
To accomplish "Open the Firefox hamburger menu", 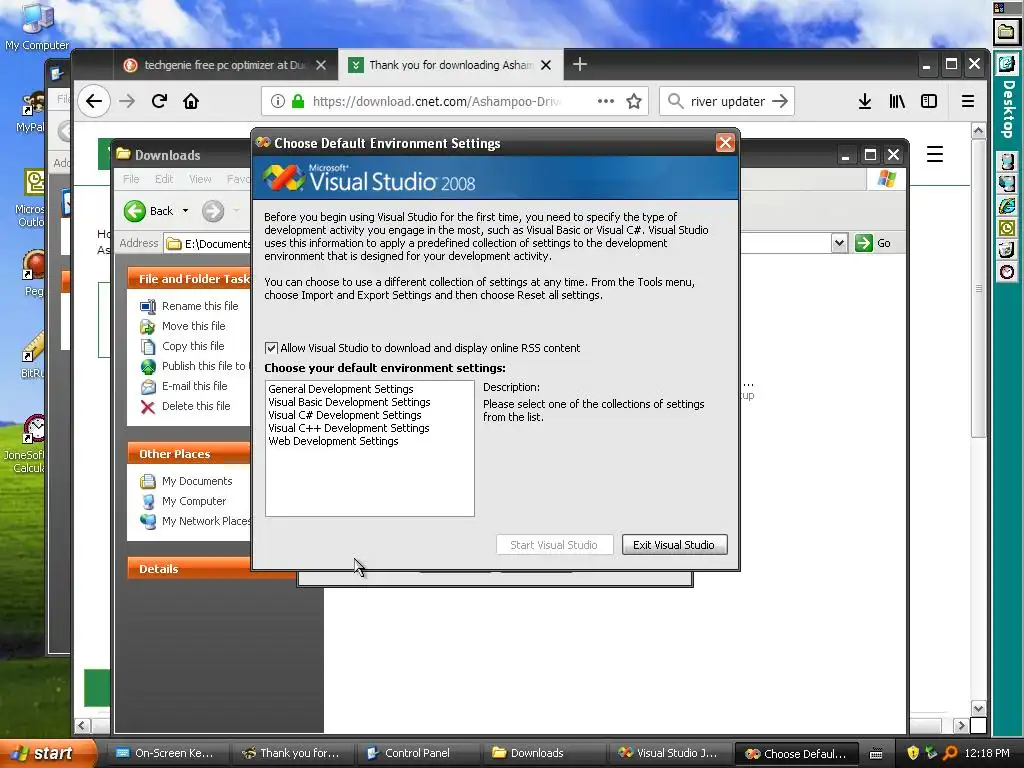I will coord(968,101).
